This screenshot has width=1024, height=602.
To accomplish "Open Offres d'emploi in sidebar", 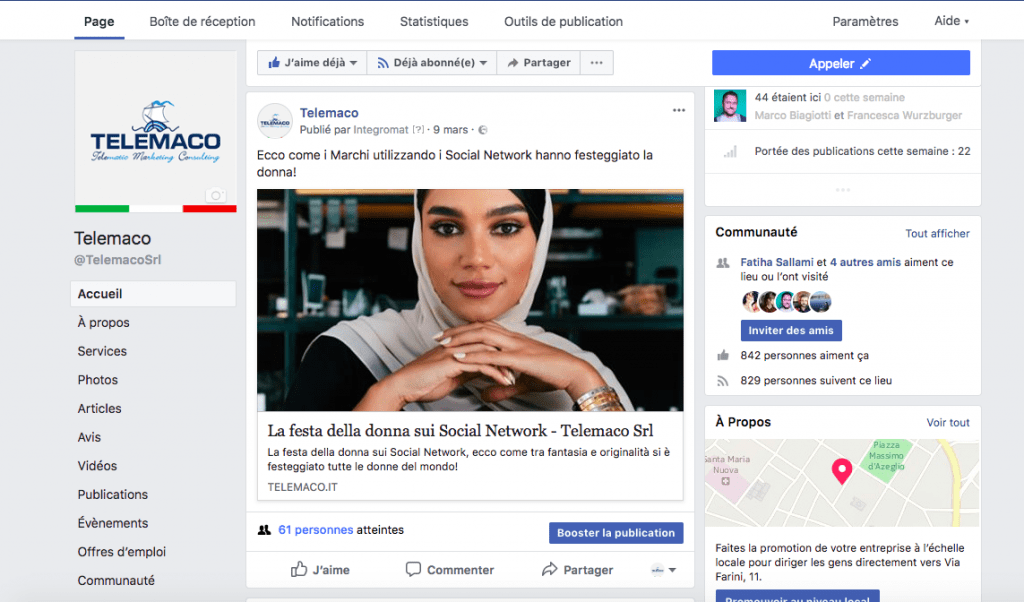I will pos(122,552).
